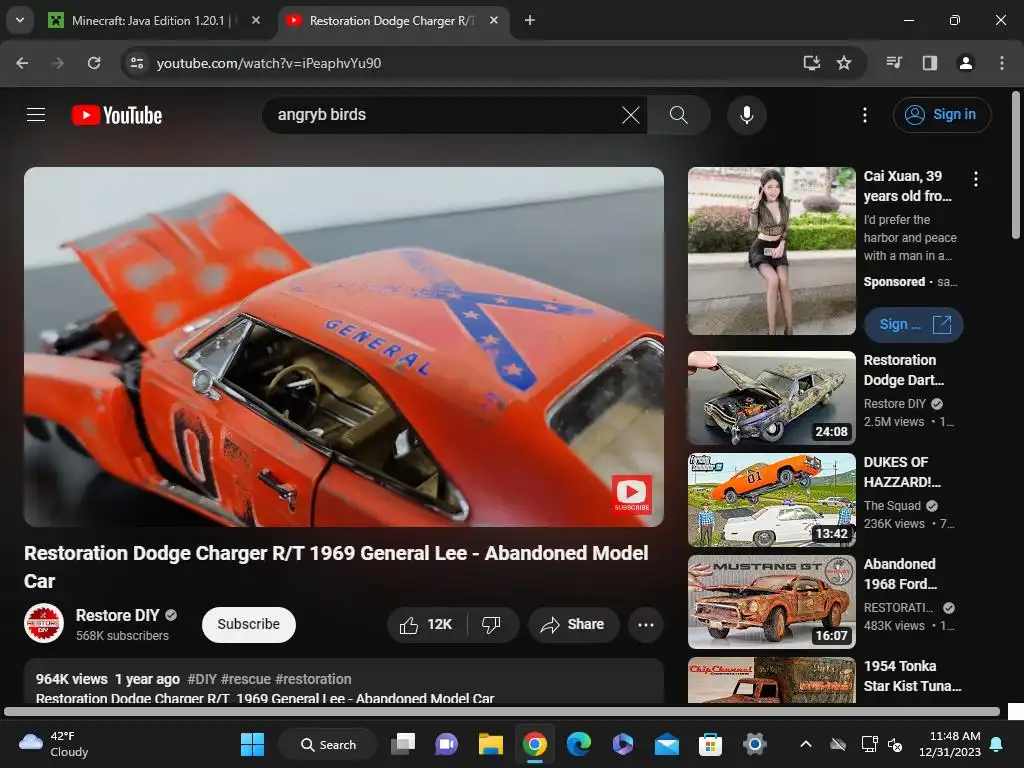Open Abandoned 1968 Ford video thumbnail
Screen dimensions: 1024x768
(x=772, y=601)
